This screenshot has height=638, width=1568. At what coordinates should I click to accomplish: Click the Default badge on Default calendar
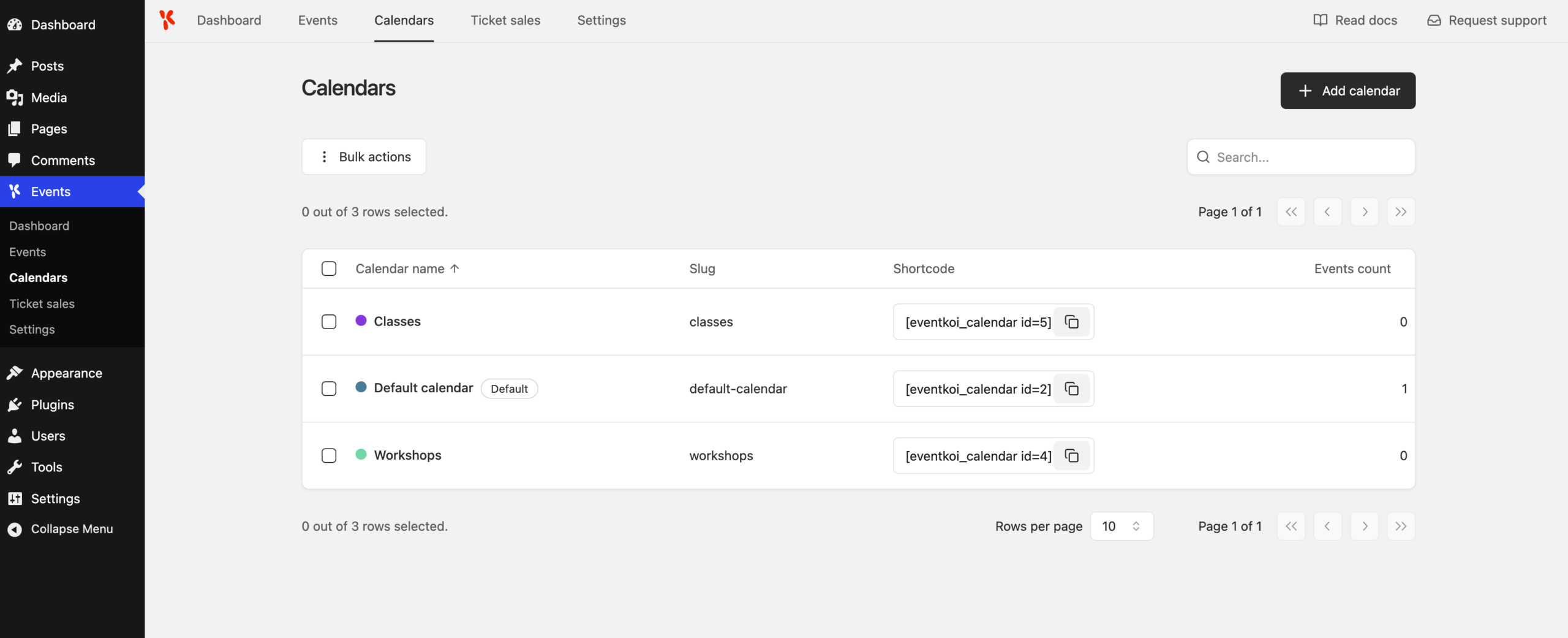[509, 389]
